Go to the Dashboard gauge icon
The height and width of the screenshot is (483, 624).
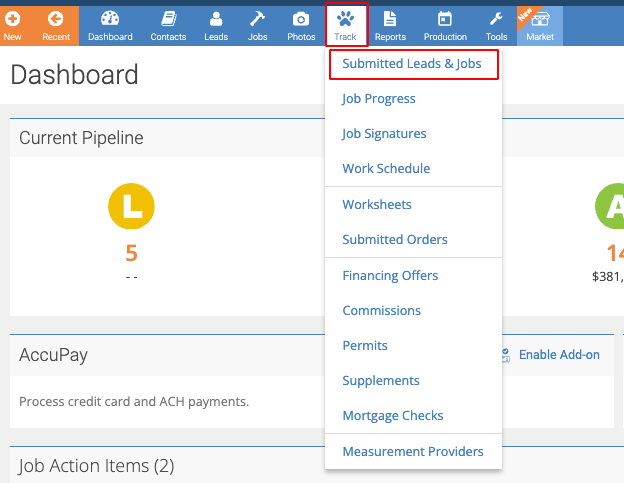(110, 18)
